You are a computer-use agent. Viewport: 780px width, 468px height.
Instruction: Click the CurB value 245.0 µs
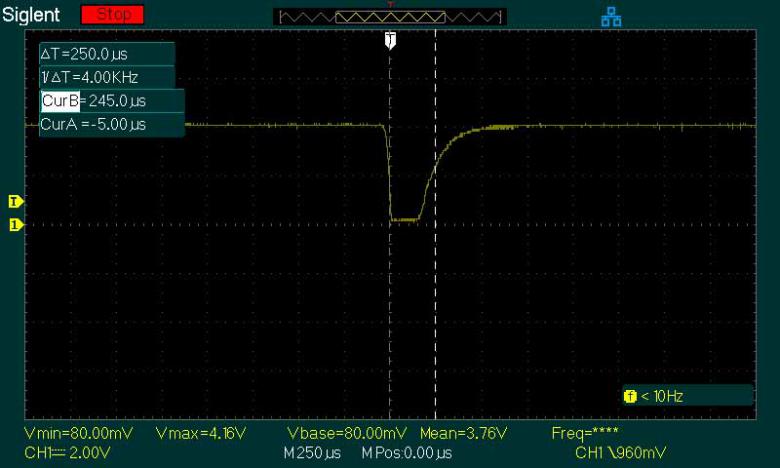pyautogui.click(x=117, y=101)
